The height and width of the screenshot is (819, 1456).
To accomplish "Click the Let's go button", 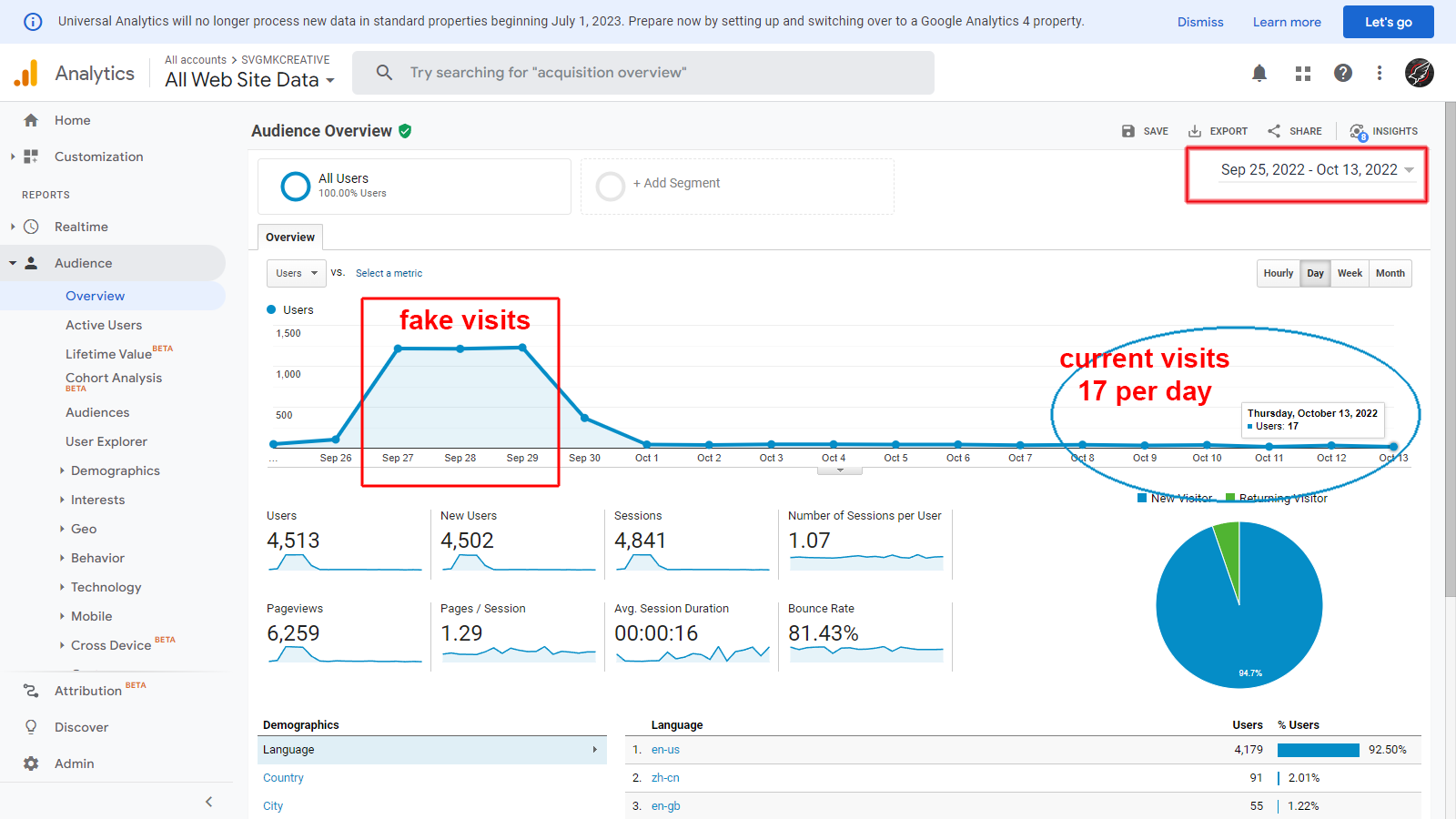I will [x=1388, y=22].
